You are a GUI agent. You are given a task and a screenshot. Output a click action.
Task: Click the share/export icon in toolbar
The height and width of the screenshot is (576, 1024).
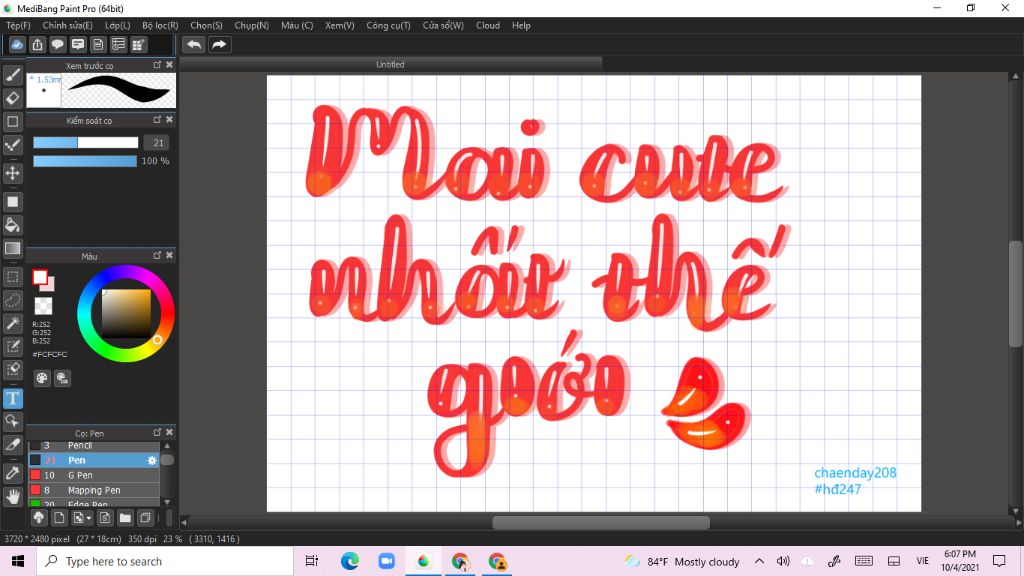tap(37, 44)
